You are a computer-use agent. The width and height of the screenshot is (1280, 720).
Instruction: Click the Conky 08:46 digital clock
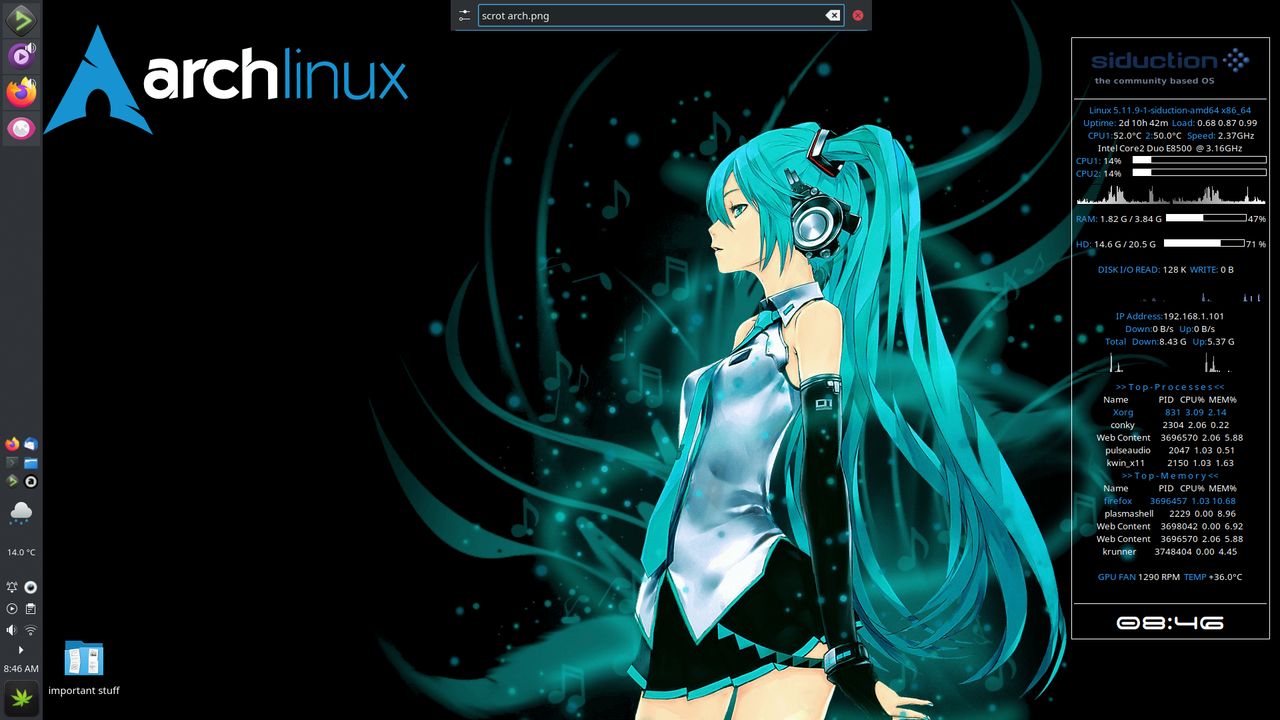pyautogui.click(x=1170, y=623)
